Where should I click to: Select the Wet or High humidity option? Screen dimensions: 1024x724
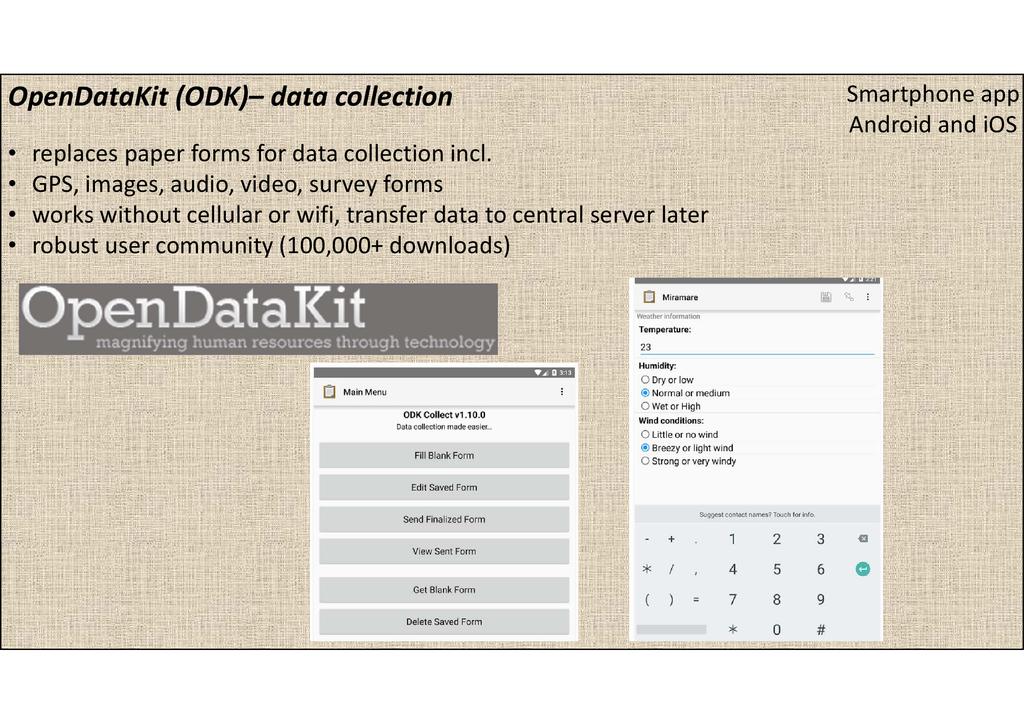pos(645,407)
